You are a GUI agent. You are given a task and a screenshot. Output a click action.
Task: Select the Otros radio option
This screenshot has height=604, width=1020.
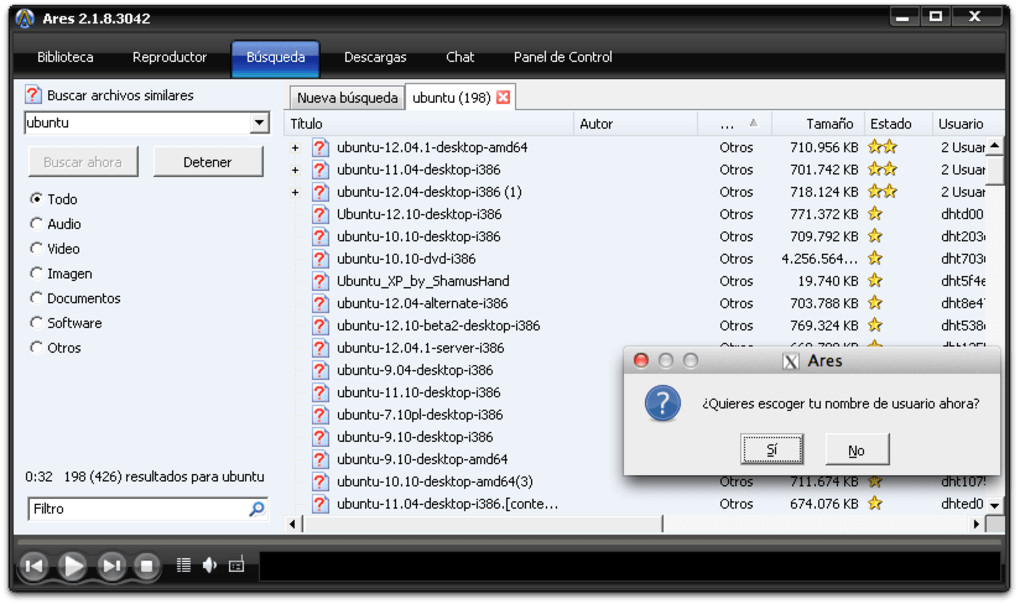[x=36, y=347]
